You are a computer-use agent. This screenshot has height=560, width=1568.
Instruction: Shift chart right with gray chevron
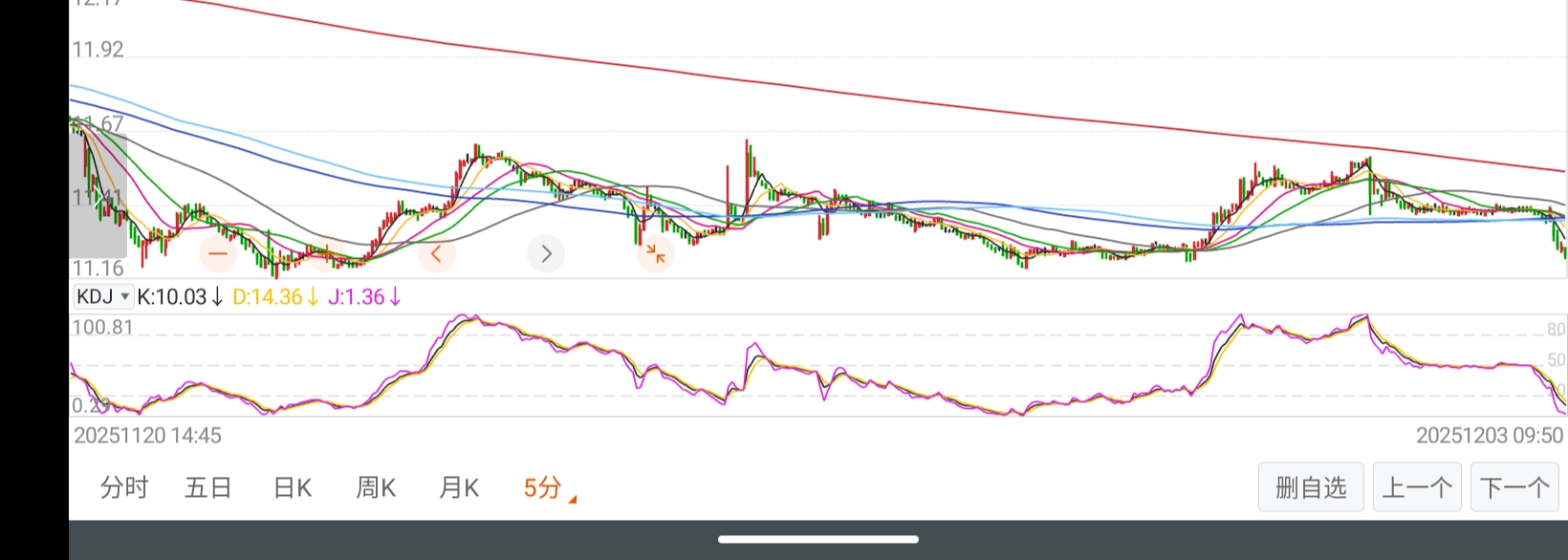point(546,253)
